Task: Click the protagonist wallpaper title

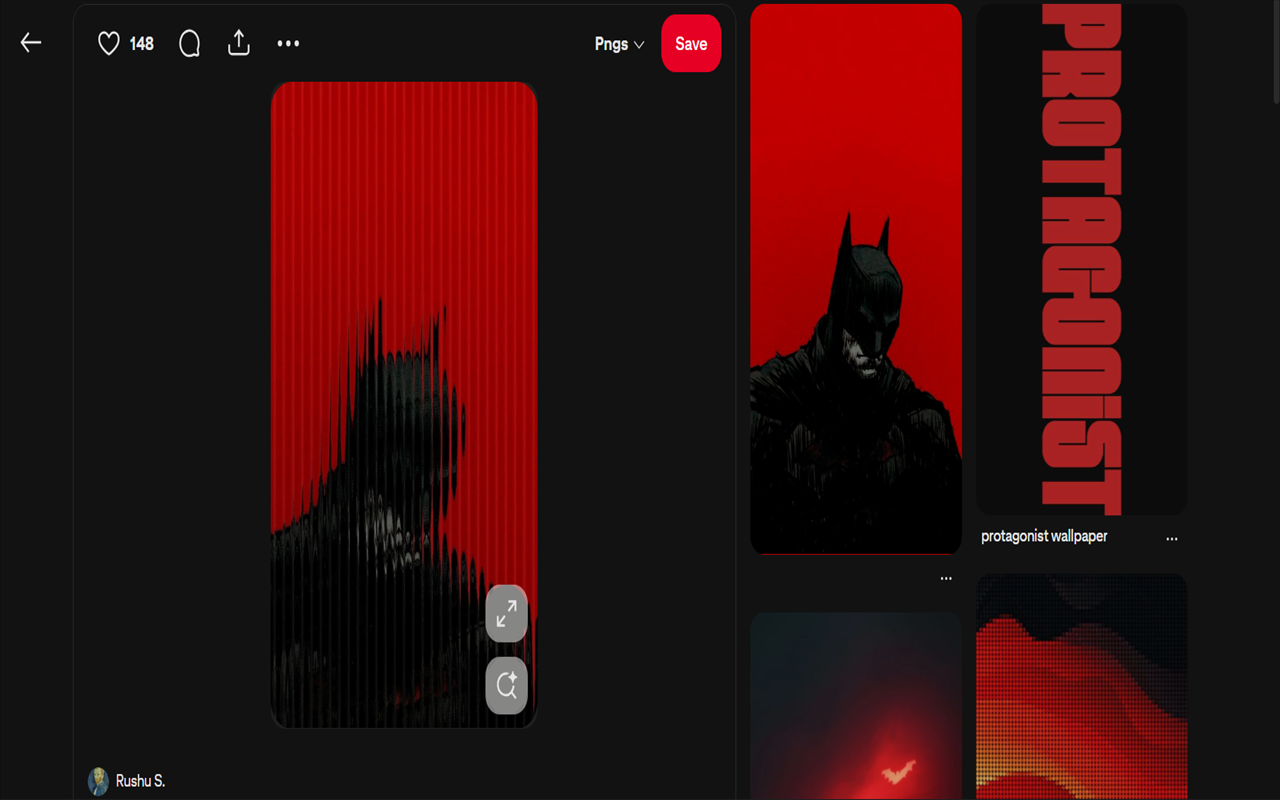Action: tap(1044, 536)
